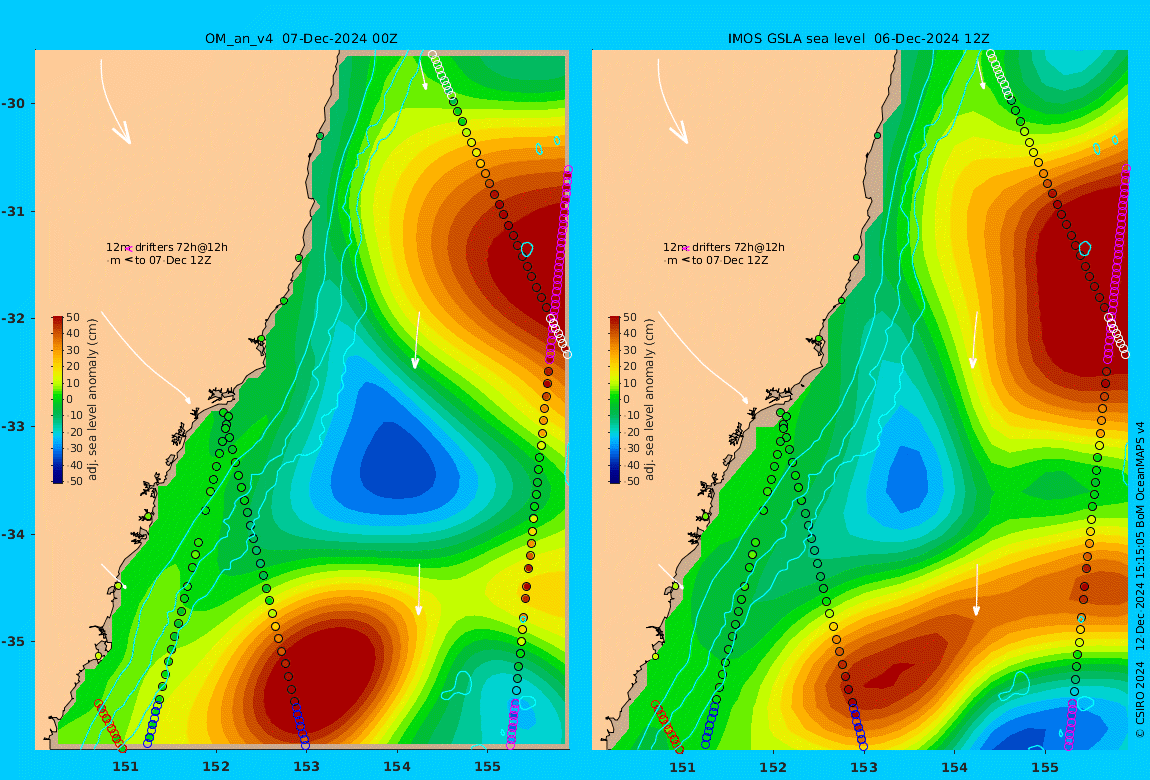Image resolution: width=1150 pixels, height=780 pixels.
Task: Click the dark-blue 50 value in the IMOS GSLA legend
Action: click(x=633, y=482)
